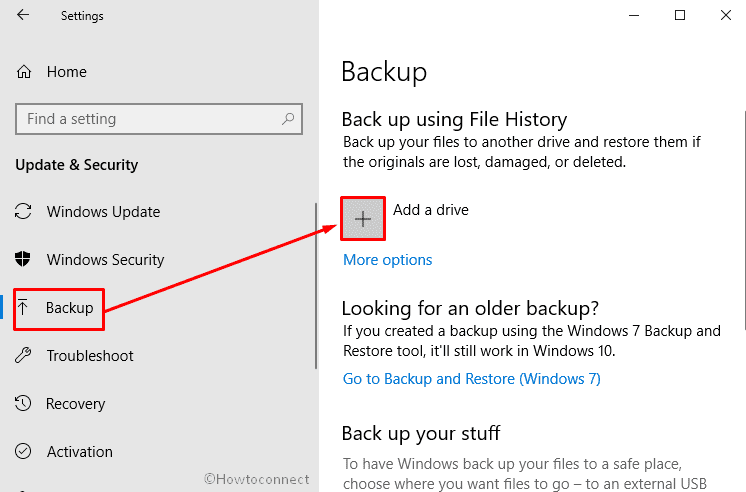Click the wrench Troubleshoot icon
Screen dimensions: 746x492
pos(23,355)
